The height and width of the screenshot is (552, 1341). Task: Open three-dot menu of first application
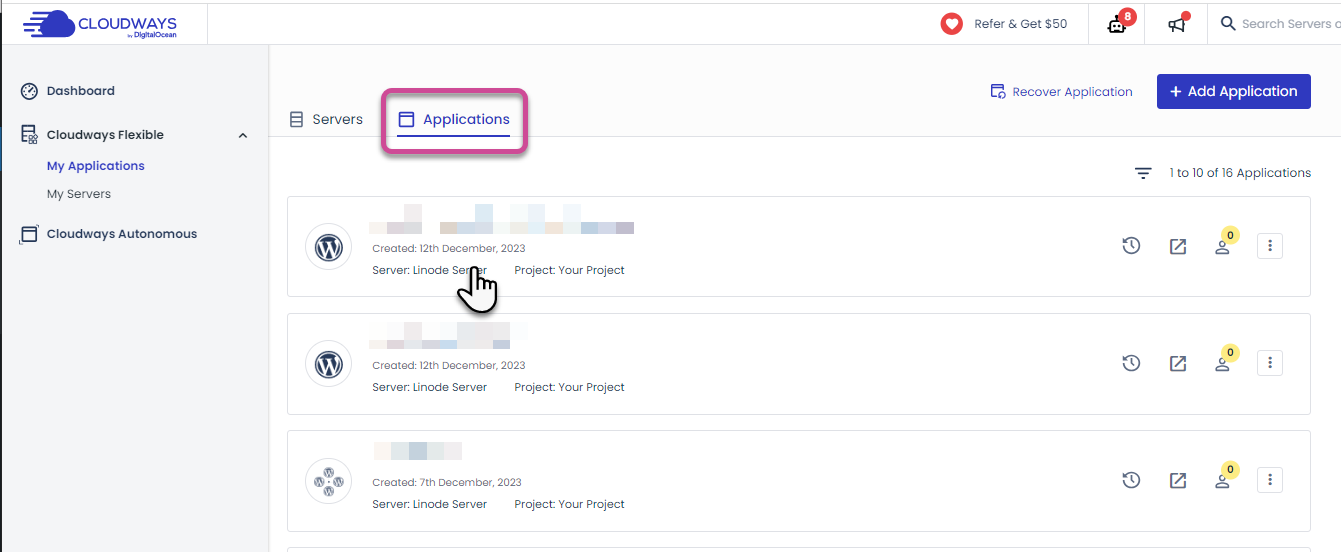tap(1270, 246)
